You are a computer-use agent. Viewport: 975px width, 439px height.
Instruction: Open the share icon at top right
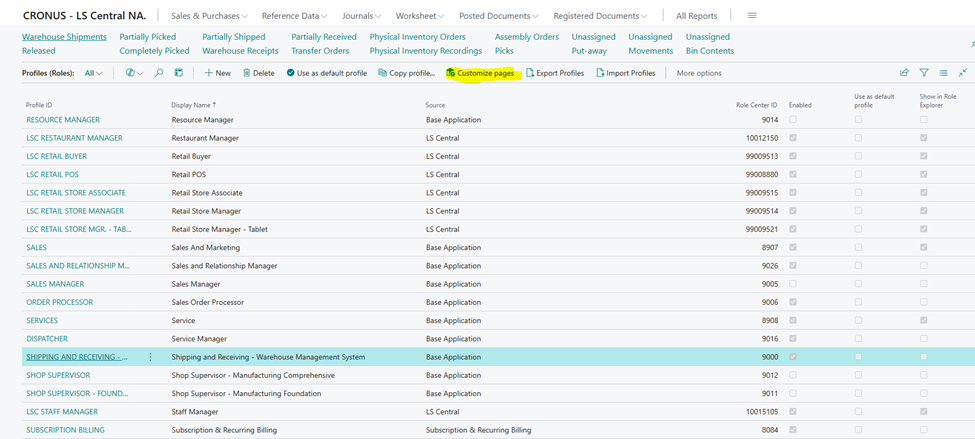(904, 73)
